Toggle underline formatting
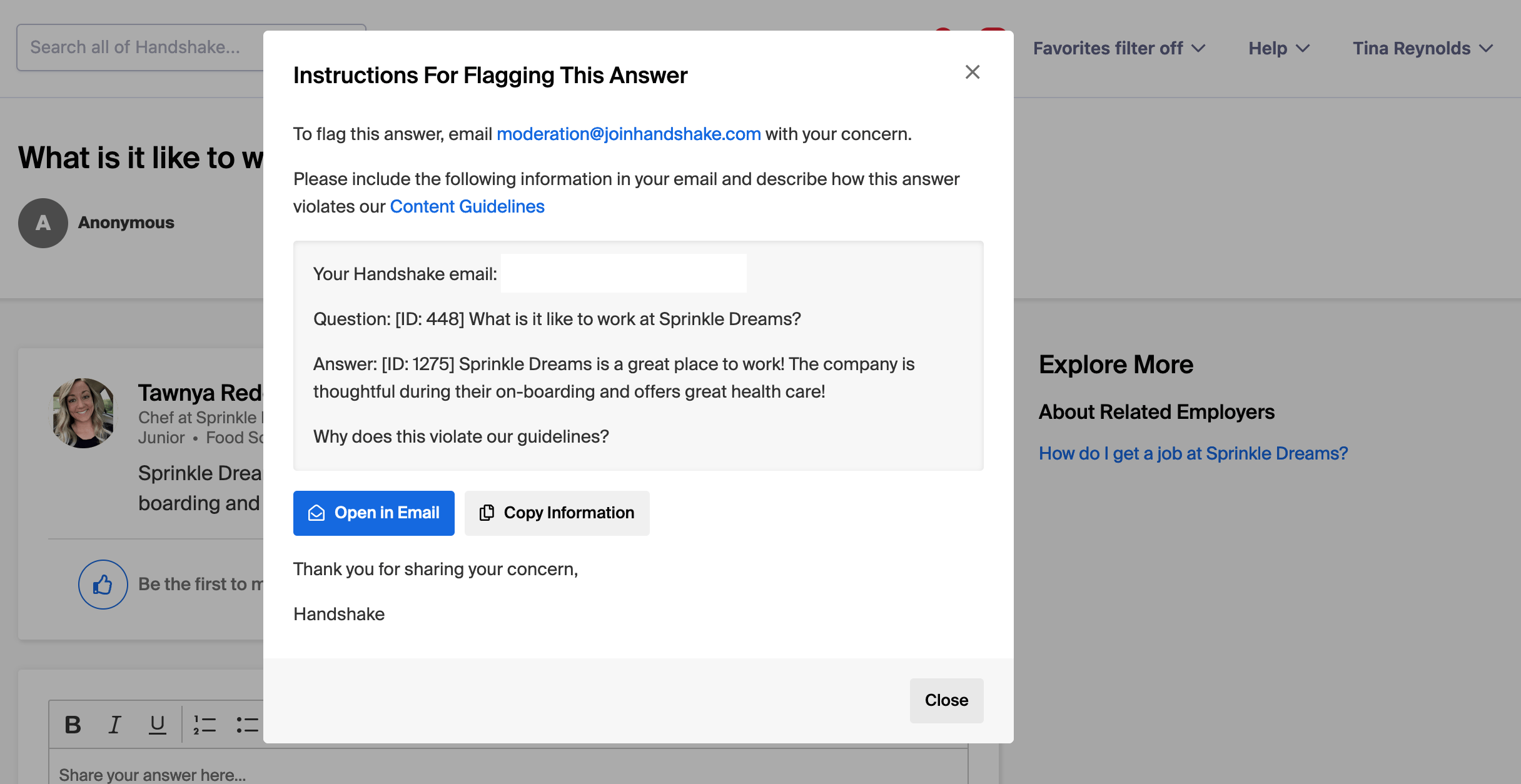Viewport: 1521px width, 784px height. pyautogui.click(x=156, y=724)
